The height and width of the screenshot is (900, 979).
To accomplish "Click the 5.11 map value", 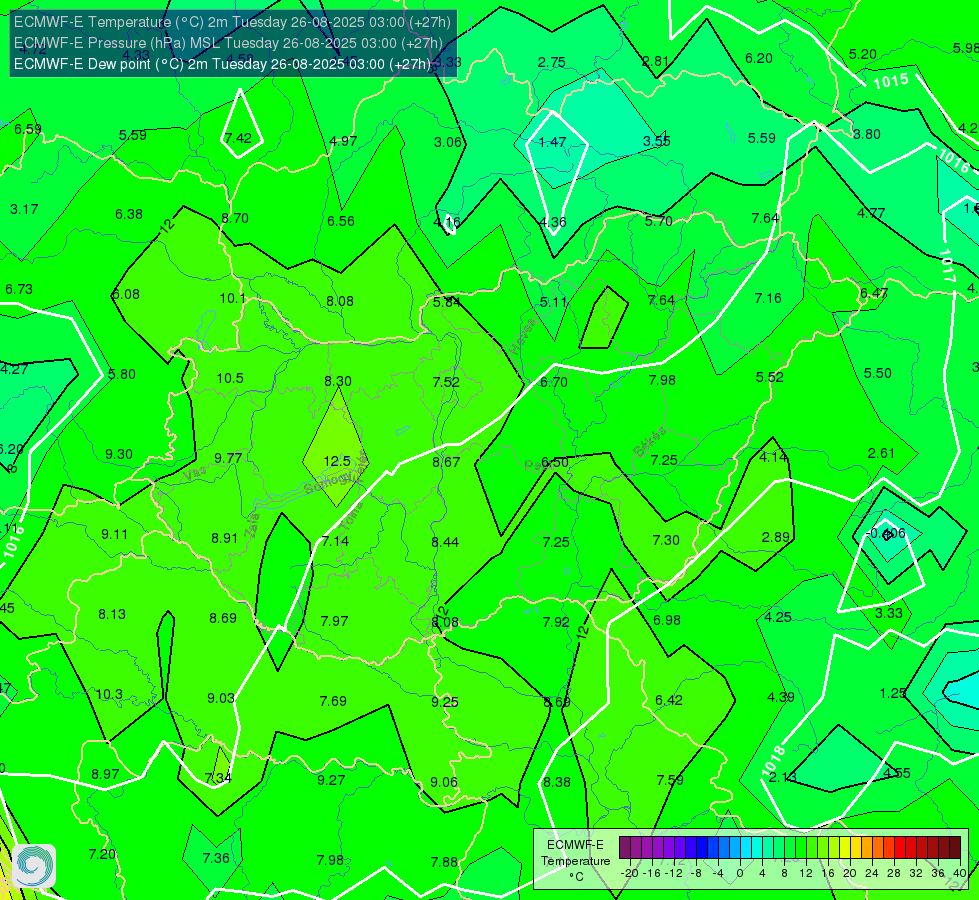I will point(553,302).
